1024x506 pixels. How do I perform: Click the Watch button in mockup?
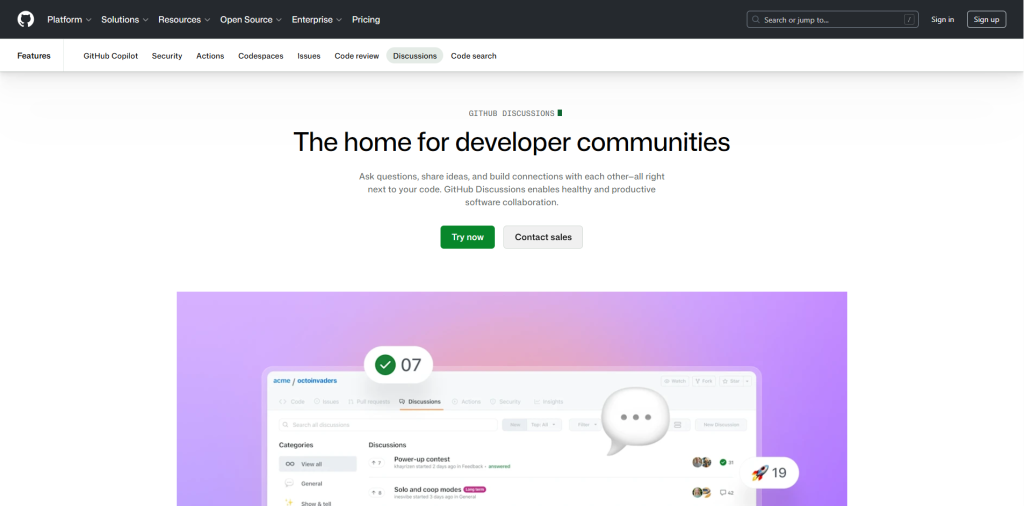675,381
